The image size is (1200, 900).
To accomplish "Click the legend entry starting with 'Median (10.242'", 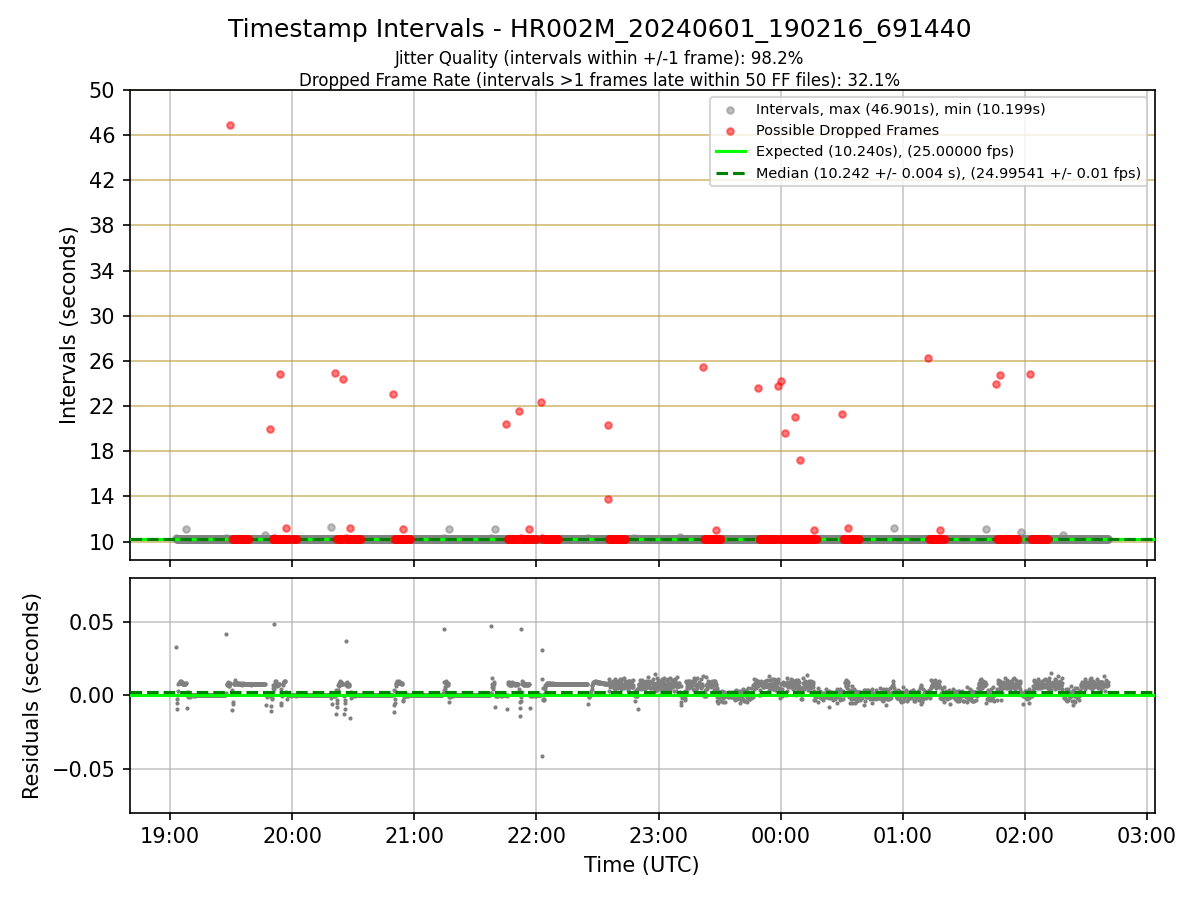I will 948,173.
